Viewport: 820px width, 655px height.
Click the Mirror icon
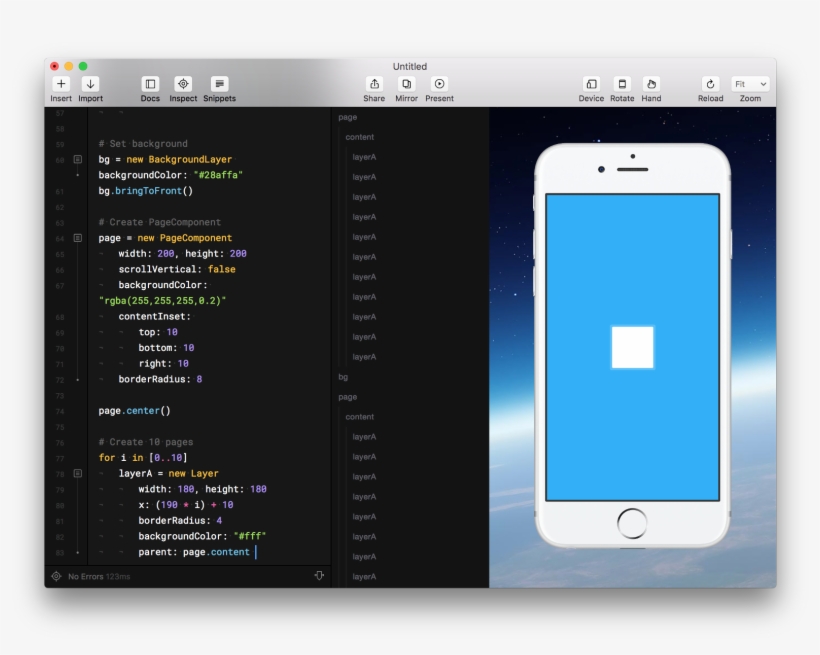[406, 86]
